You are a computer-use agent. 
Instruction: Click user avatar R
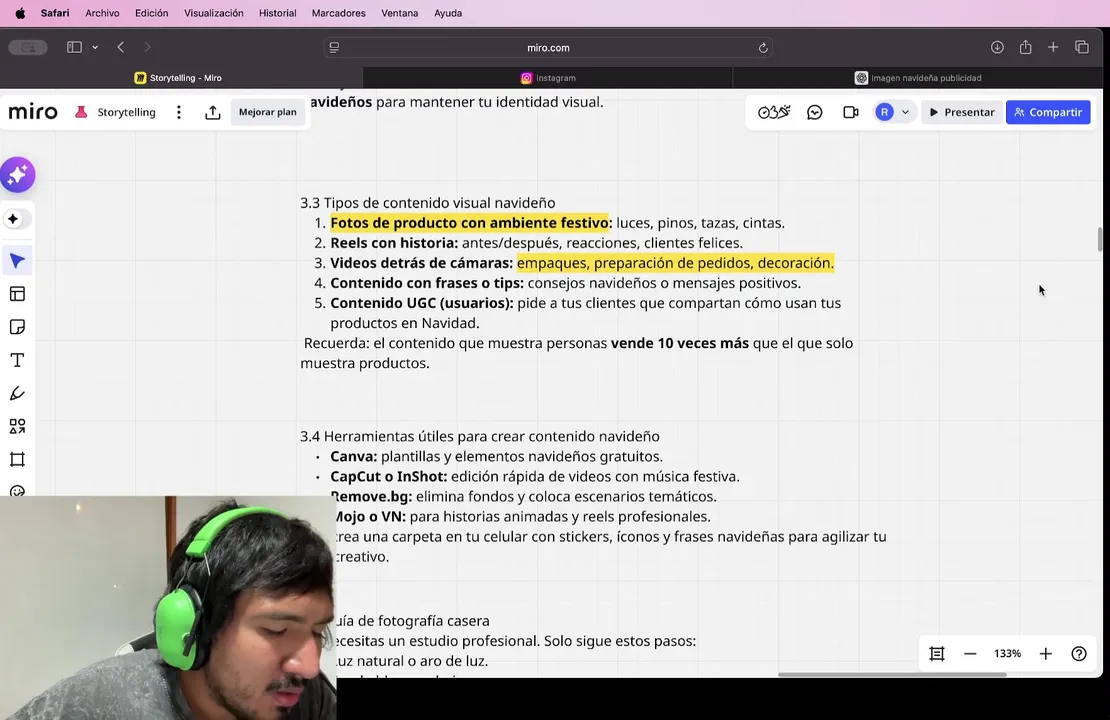coord(884,112)
